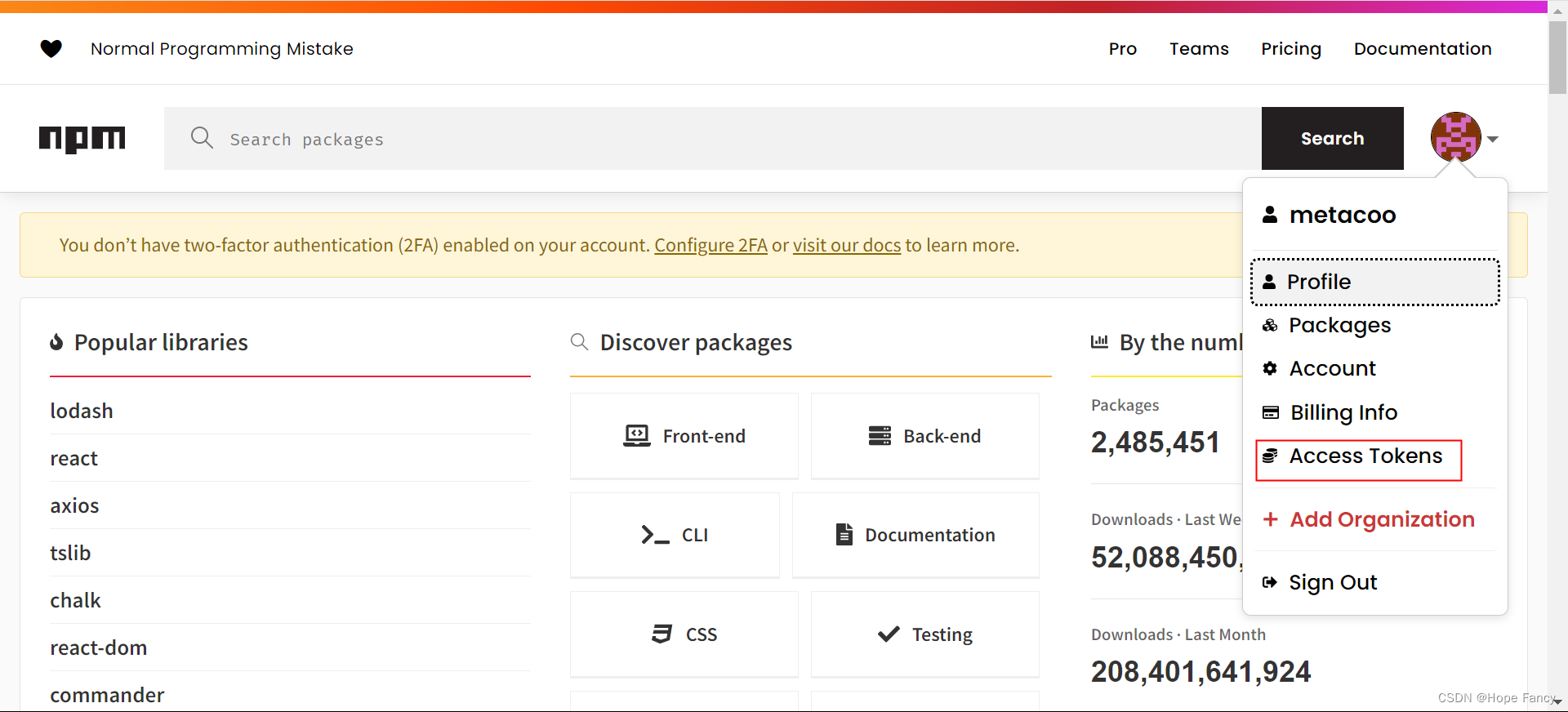Click the laptop code icon on Front-end card

(x=637, y=436)
